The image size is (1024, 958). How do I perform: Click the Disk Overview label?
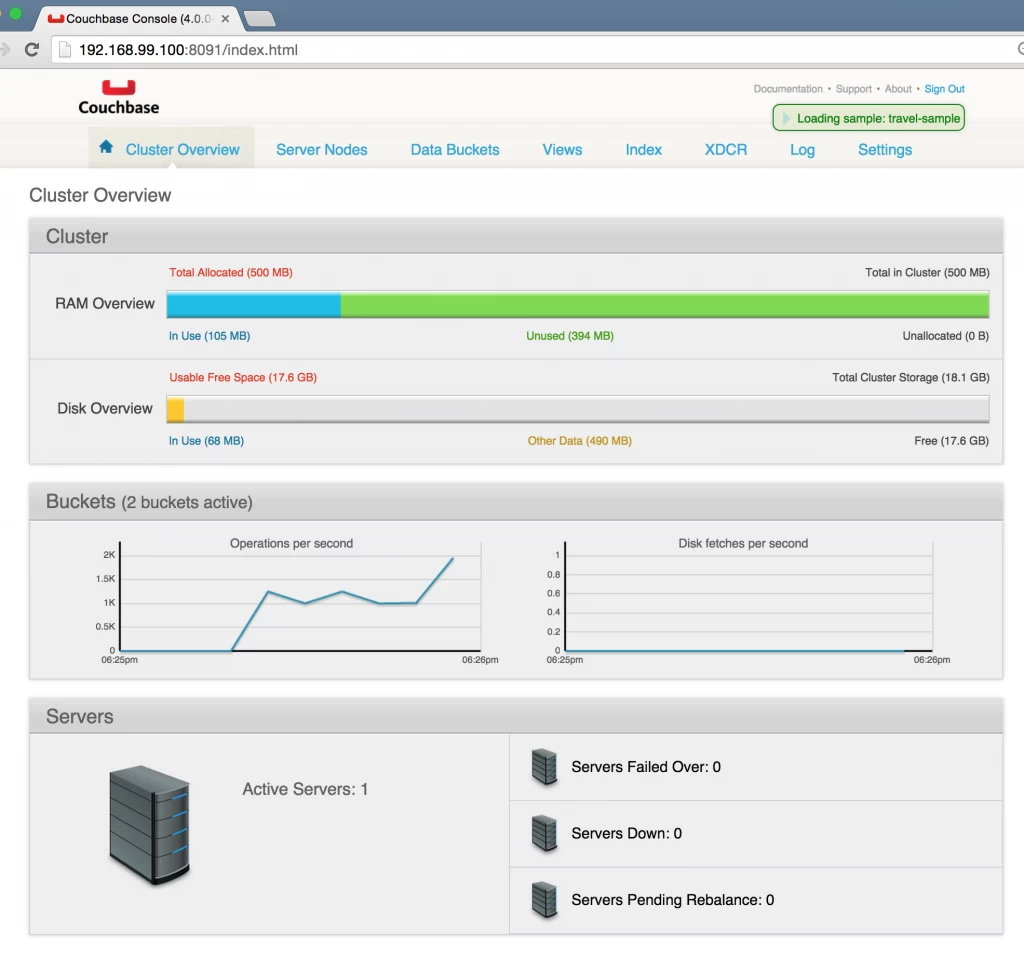104,408
